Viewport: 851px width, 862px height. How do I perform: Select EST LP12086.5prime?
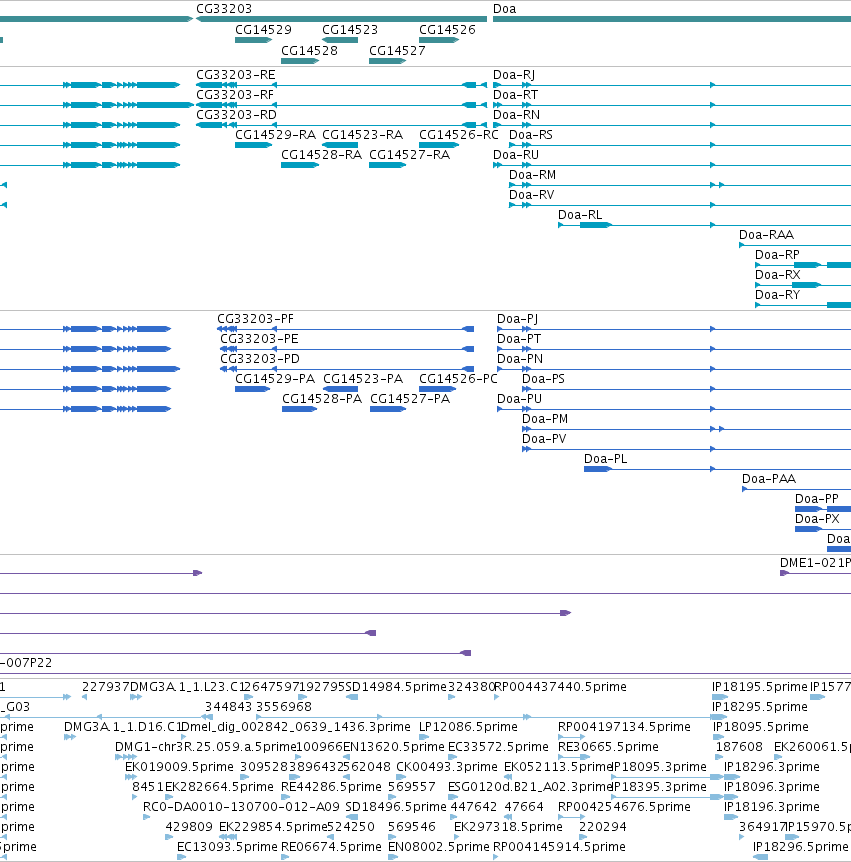tap(468, 727)
